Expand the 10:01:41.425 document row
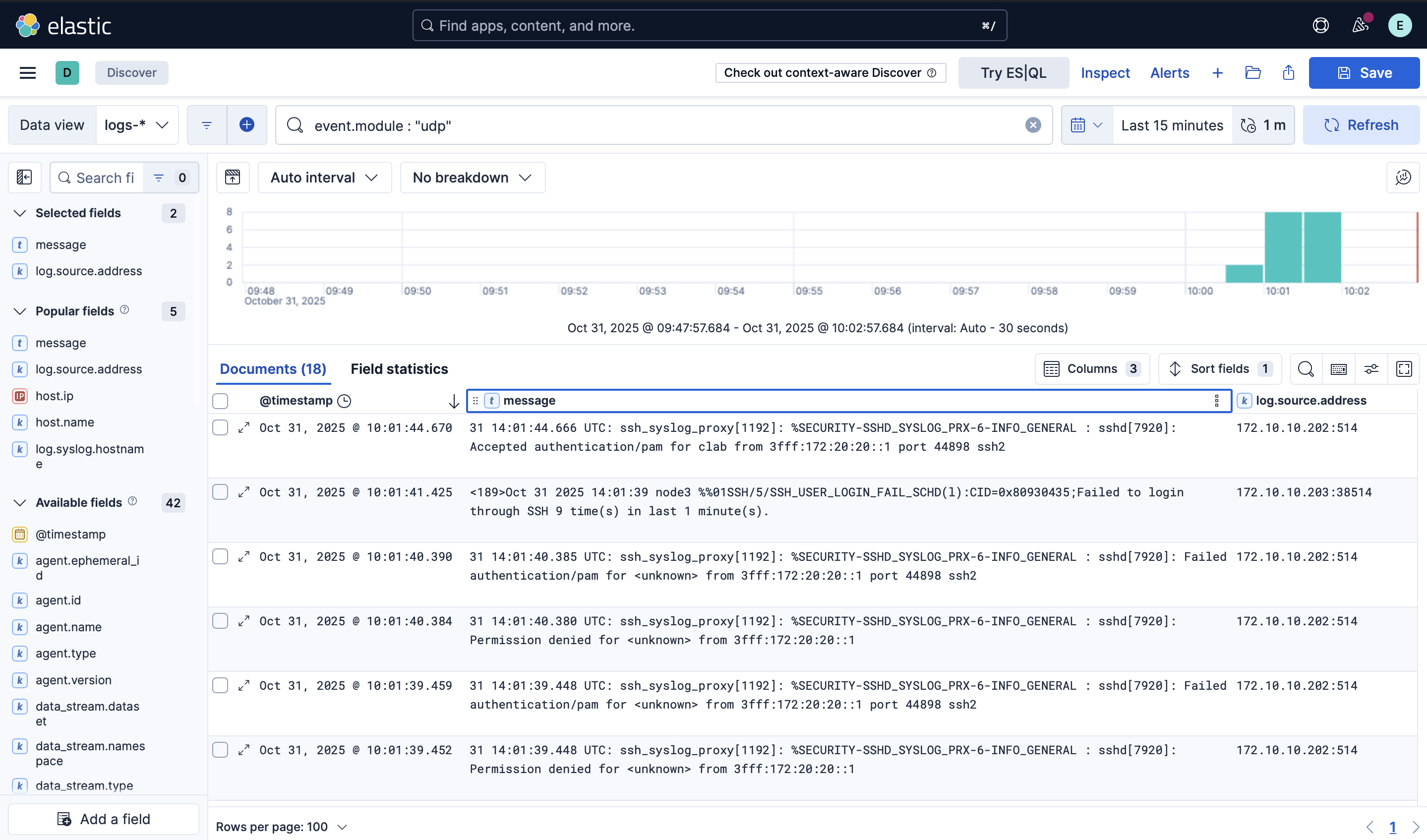This screenshot has height=840, width=1427. (x=244, y=492)
